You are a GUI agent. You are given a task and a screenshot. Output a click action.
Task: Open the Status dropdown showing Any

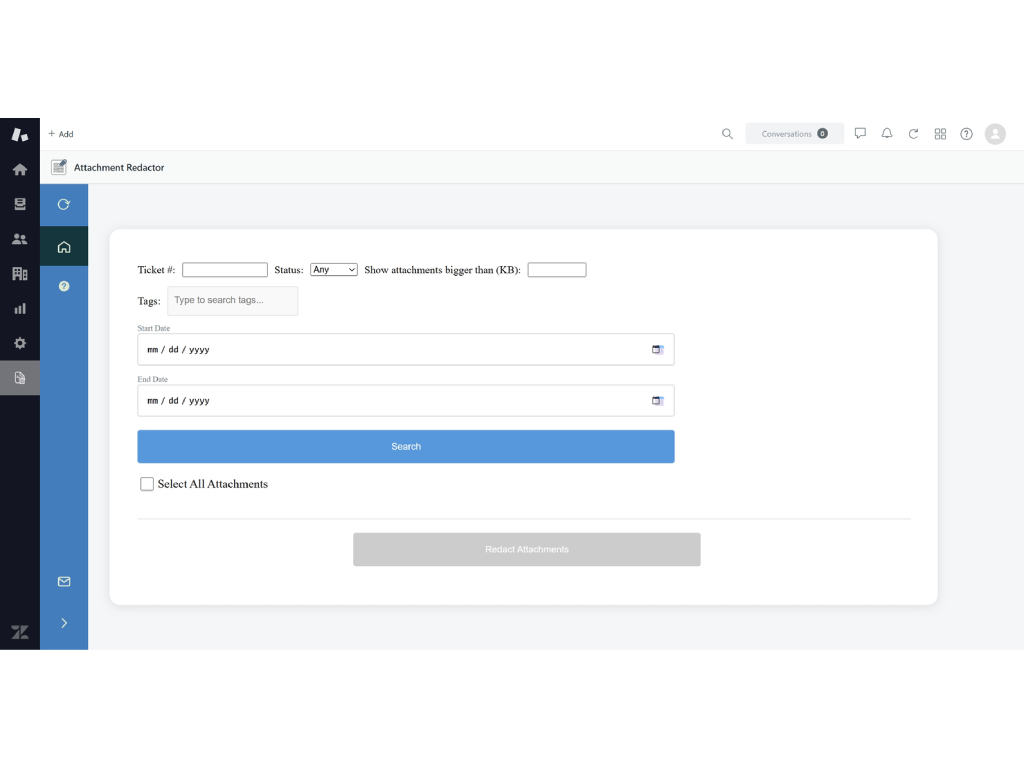click(x=334, y=270)
